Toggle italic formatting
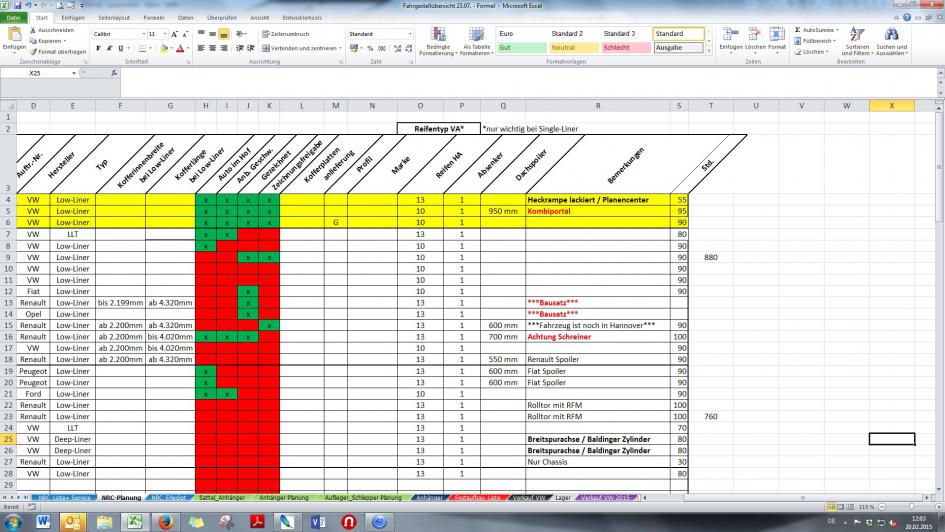The image size is (945, 532). [109, 48]
